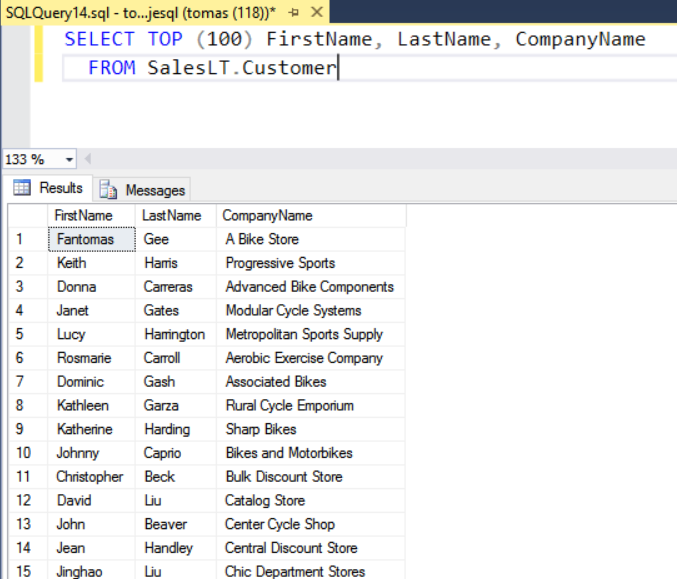Screen dimensions: 677x579
Task: Select the Fantomas cell in row 1
Action: pyautogui.click(x=92, y=239)
